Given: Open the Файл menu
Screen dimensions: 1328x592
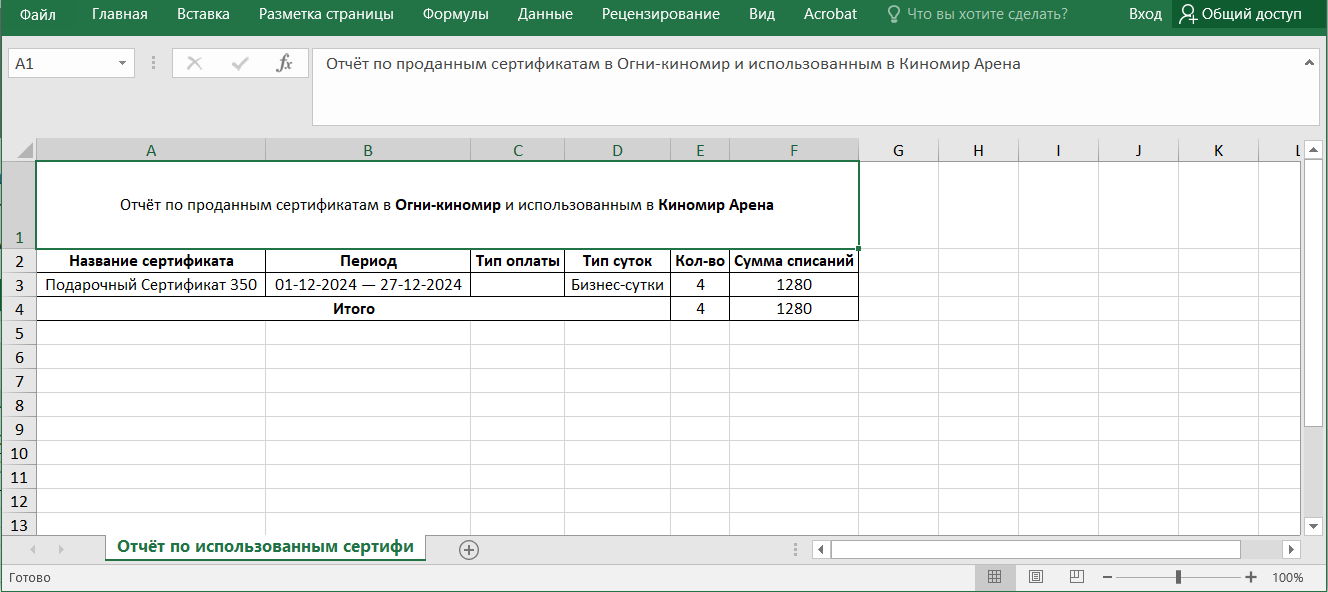Looking at the screenshot, I should tap(38, 14).
